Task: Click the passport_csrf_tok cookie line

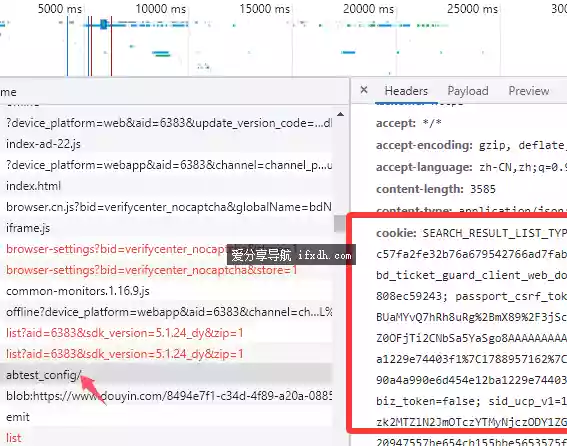Action: [472, 296]
